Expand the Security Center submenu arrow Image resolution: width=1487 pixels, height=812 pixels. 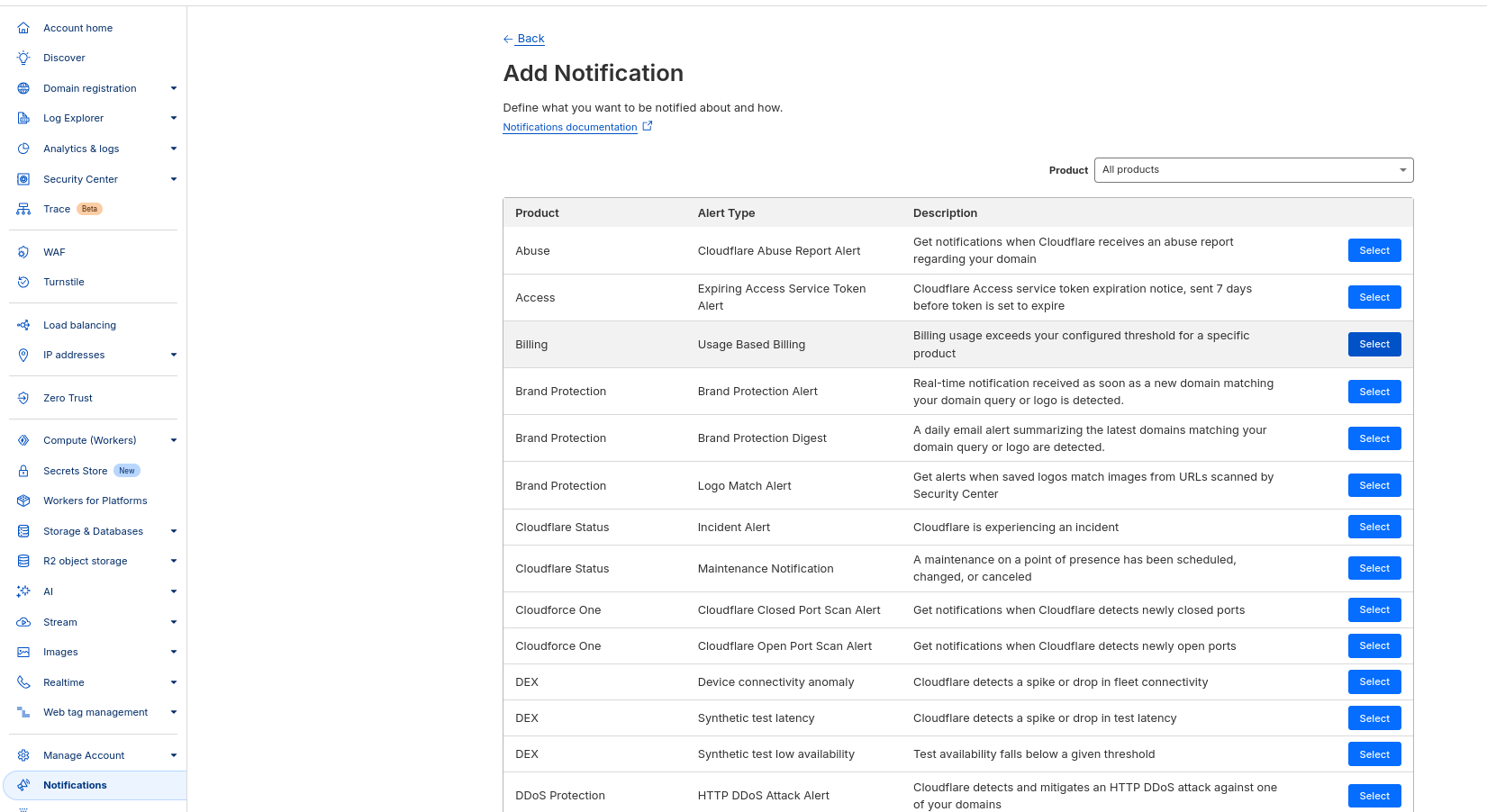174,179
